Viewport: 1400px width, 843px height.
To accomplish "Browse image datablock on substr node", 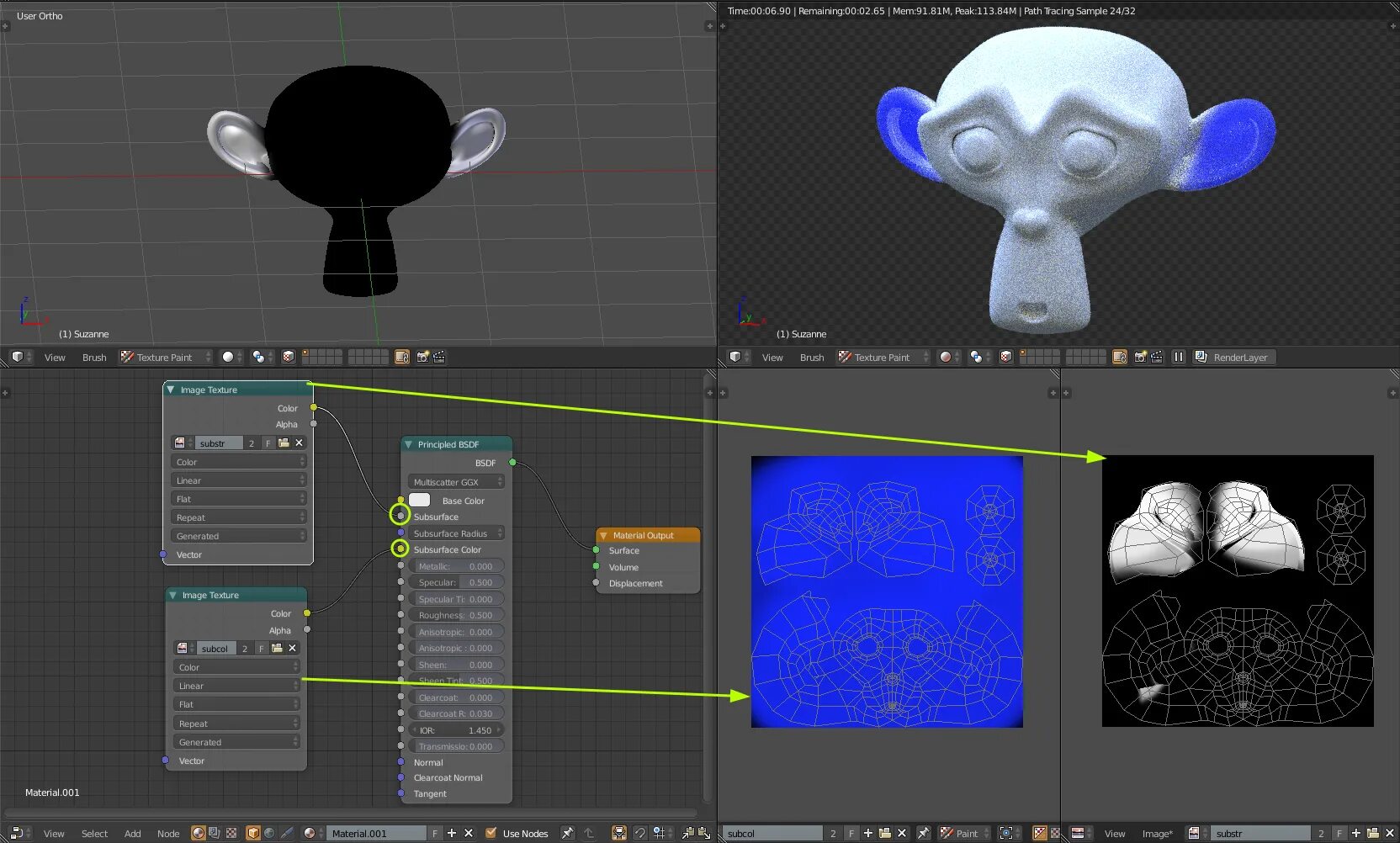I will (x=183, y=443).
